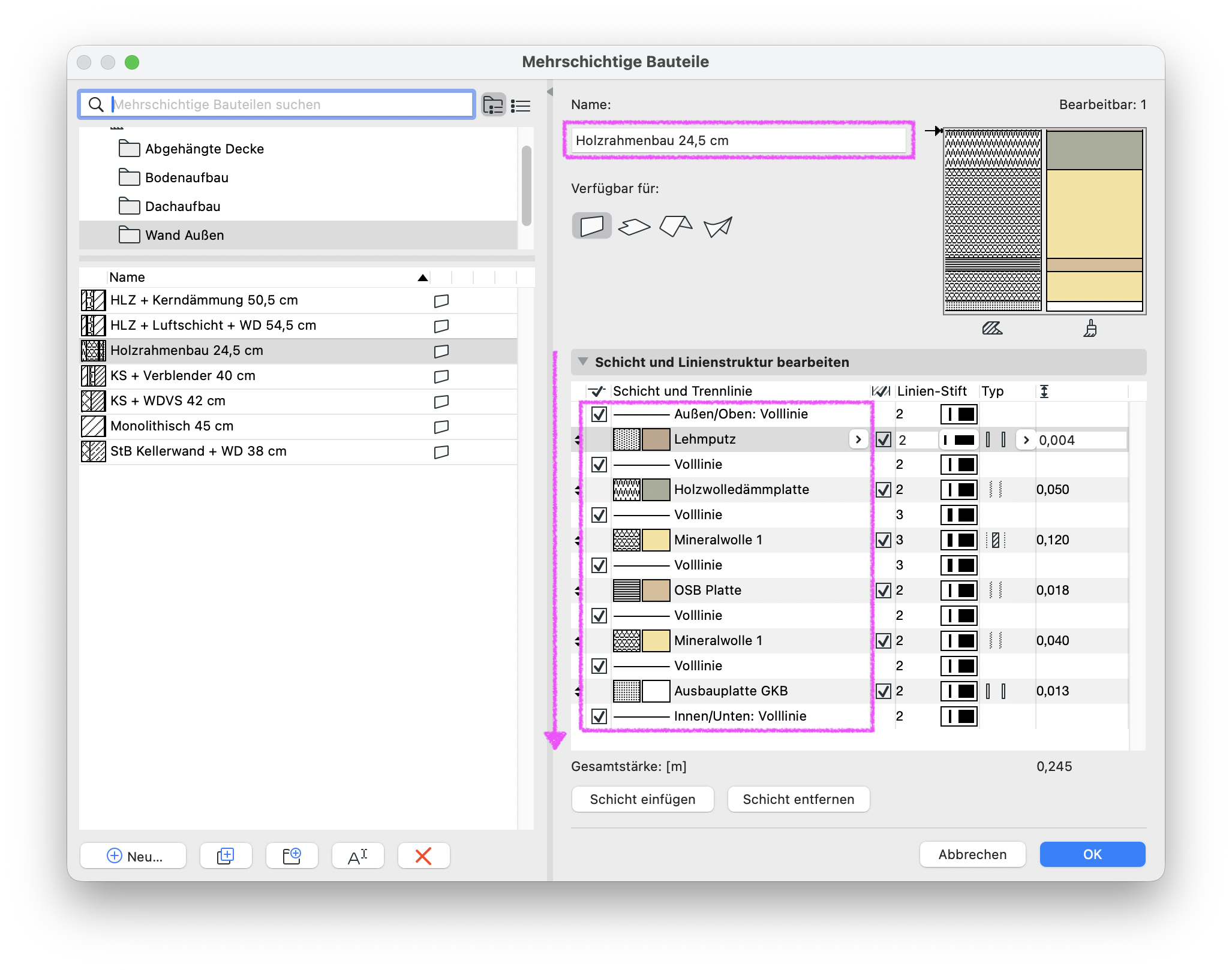This screenshot has height=970, width=1232.
Task: Open the Lehmputz building material chevron
Action: 858,439
